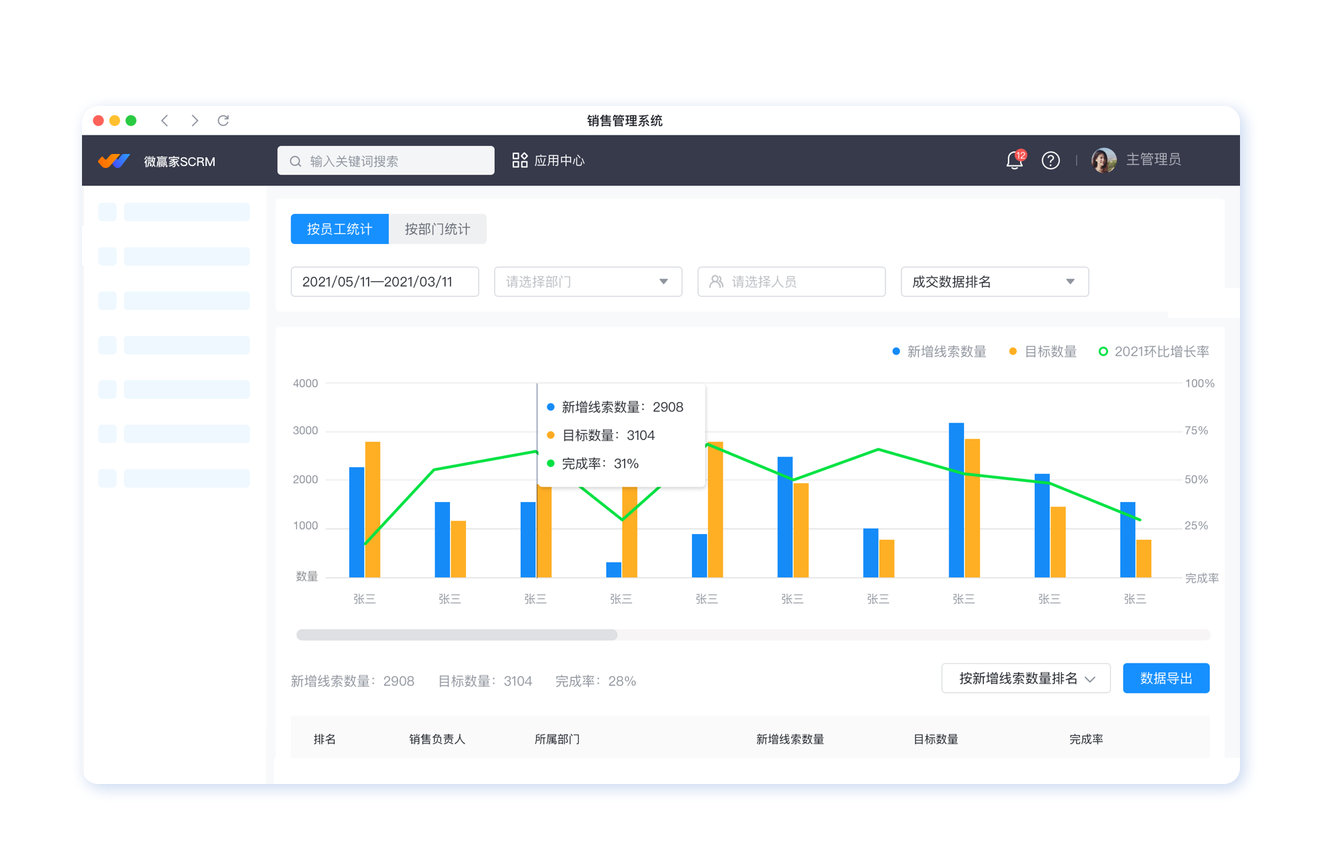
Task: Open the 应用中心 grid icon
Action: (x=520, y=160)
